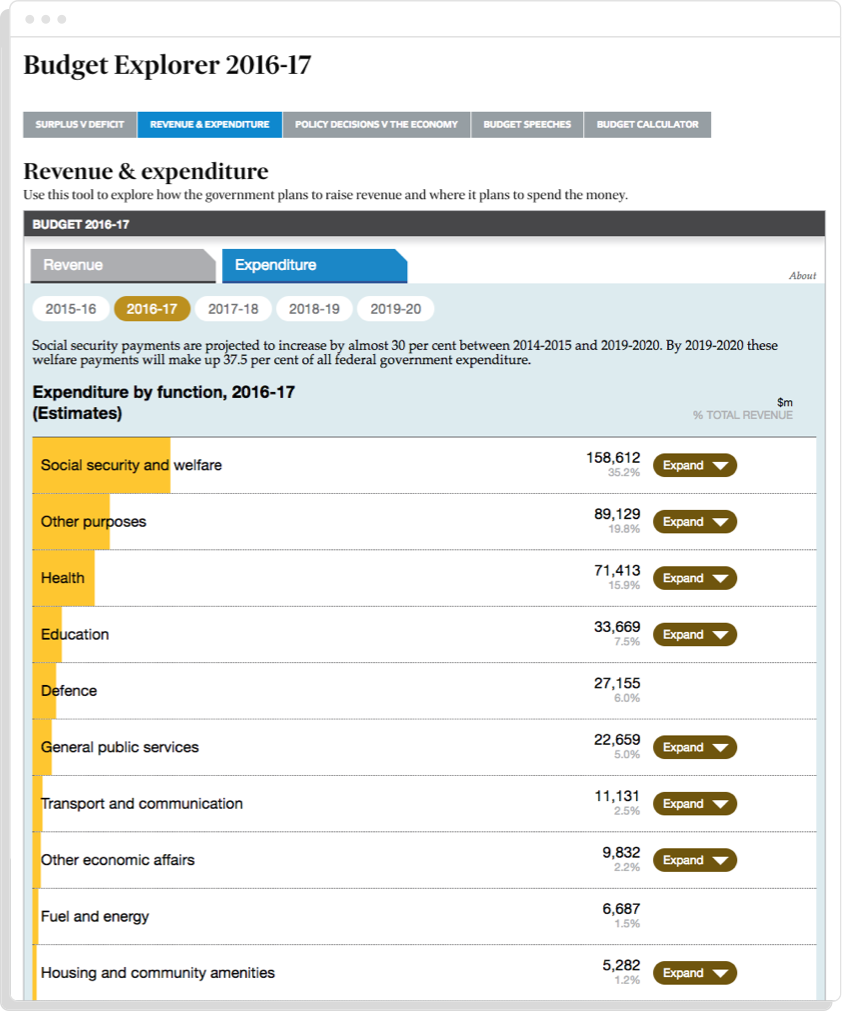Select the 2015-16 year option
Screen dimensions: 842x1011
(x=71, y=309)
